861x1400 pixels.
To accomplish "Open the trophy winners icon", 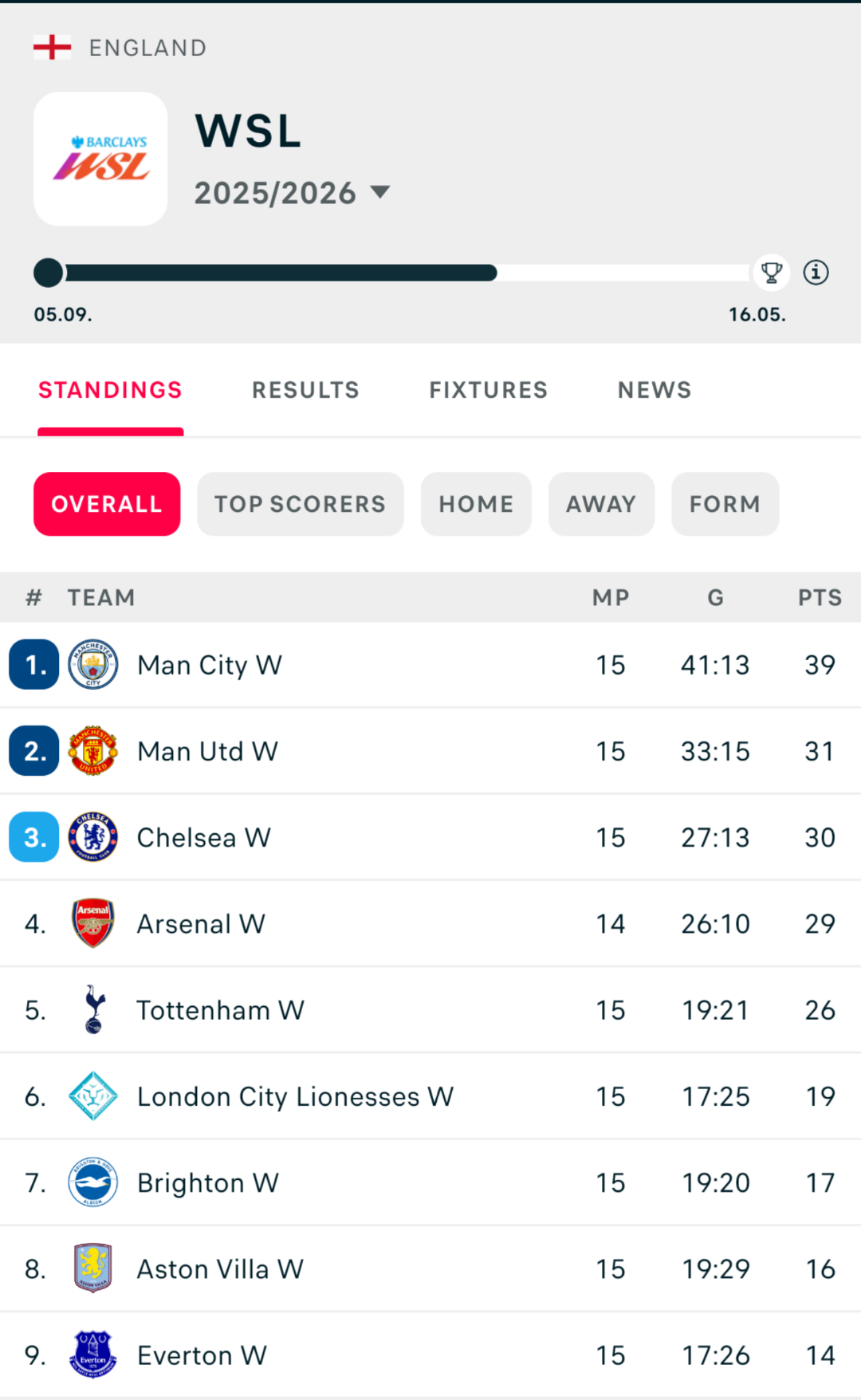I will (770, 273).
